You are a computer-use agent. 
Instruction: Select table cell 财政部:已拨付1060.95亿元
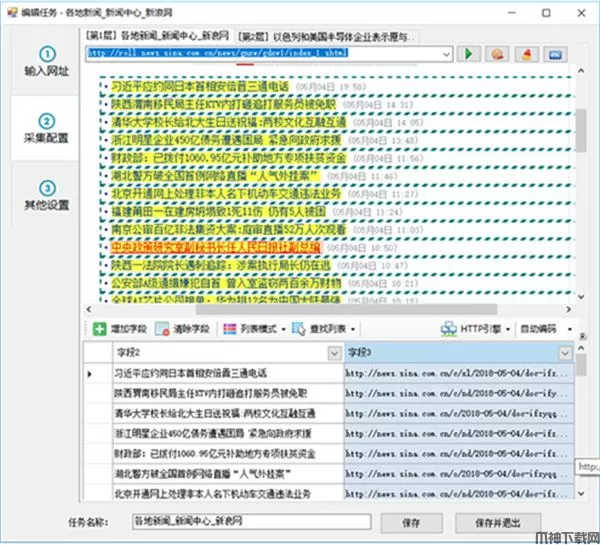coord(228,454)
